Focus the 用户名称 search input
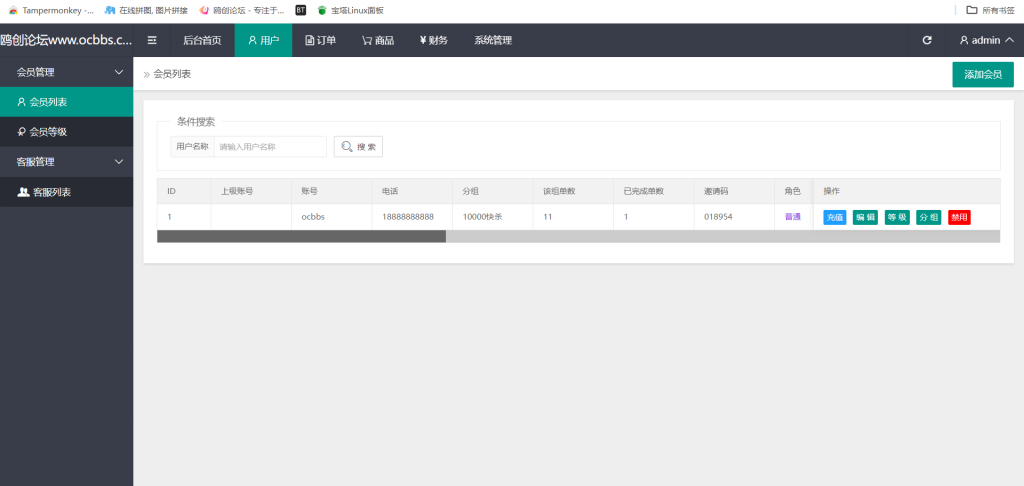 (x=270, y=147)
